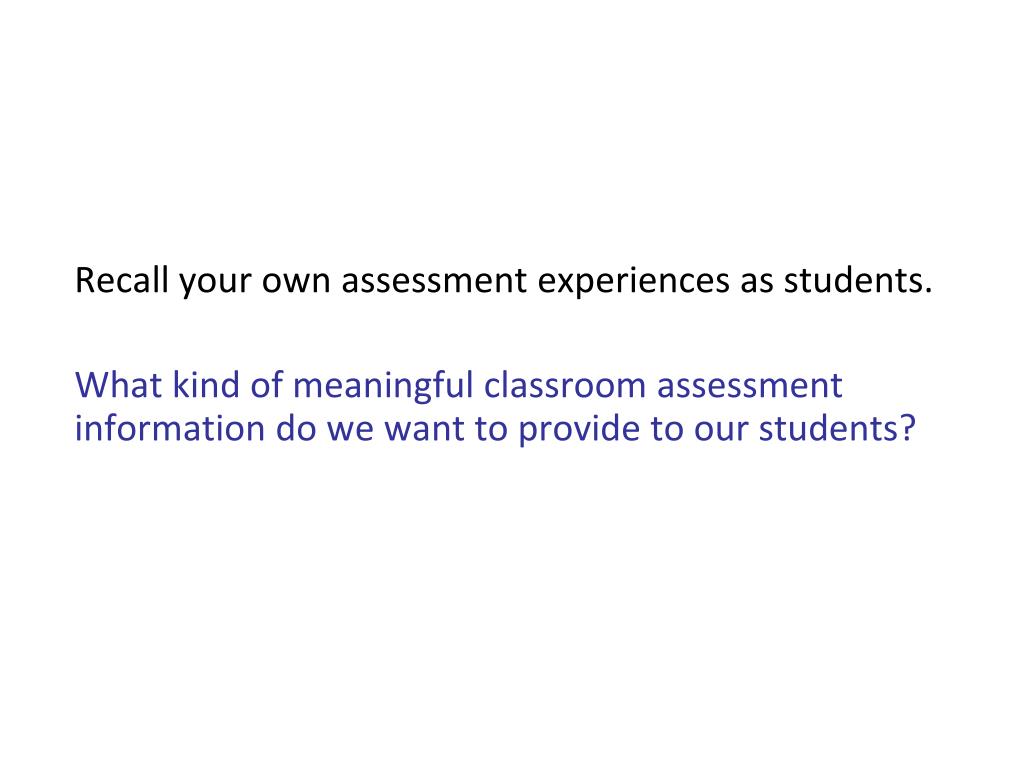Select the word "experiences" in the black text

(x=633, y=283)
